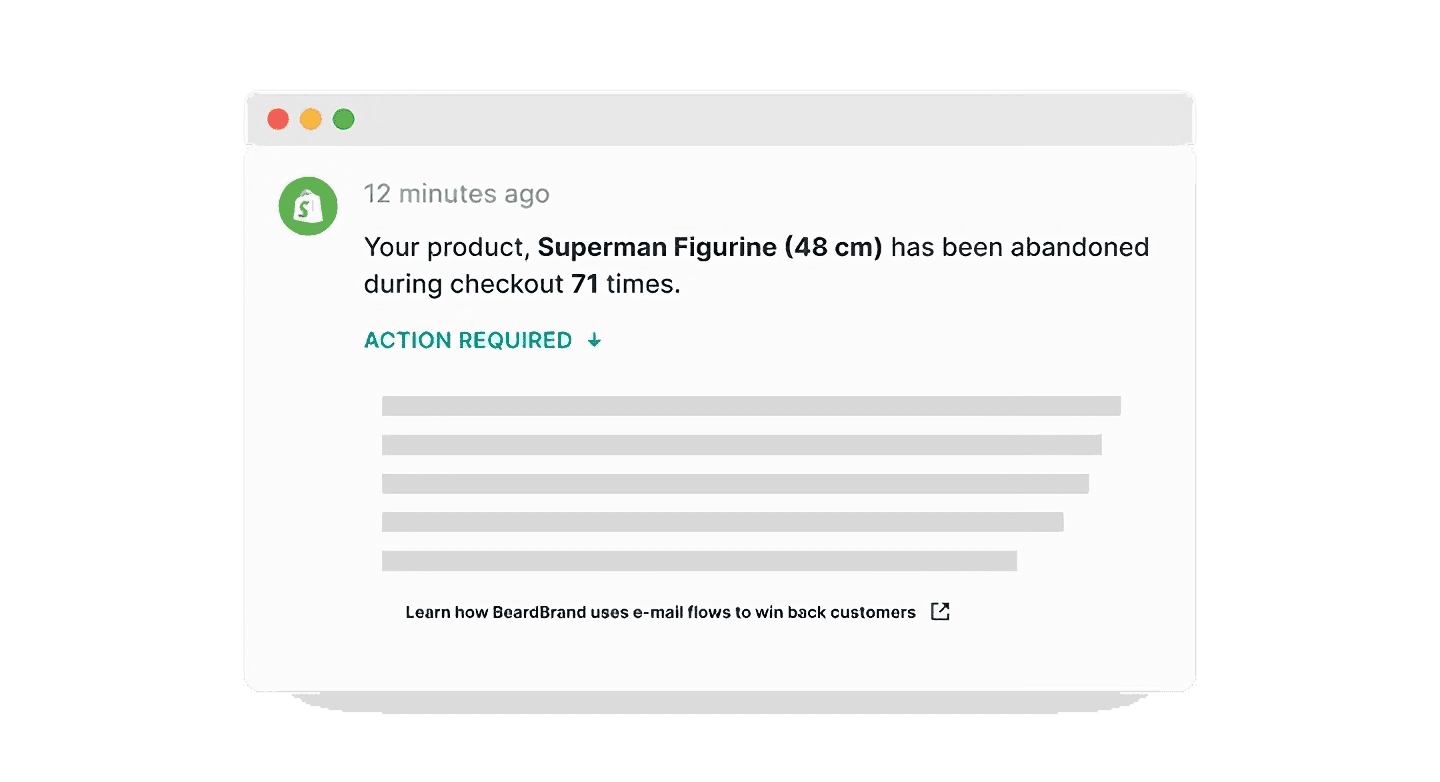Open the external link icon beside BeardBrand text

pyautogui.click(x=940, y=611)
